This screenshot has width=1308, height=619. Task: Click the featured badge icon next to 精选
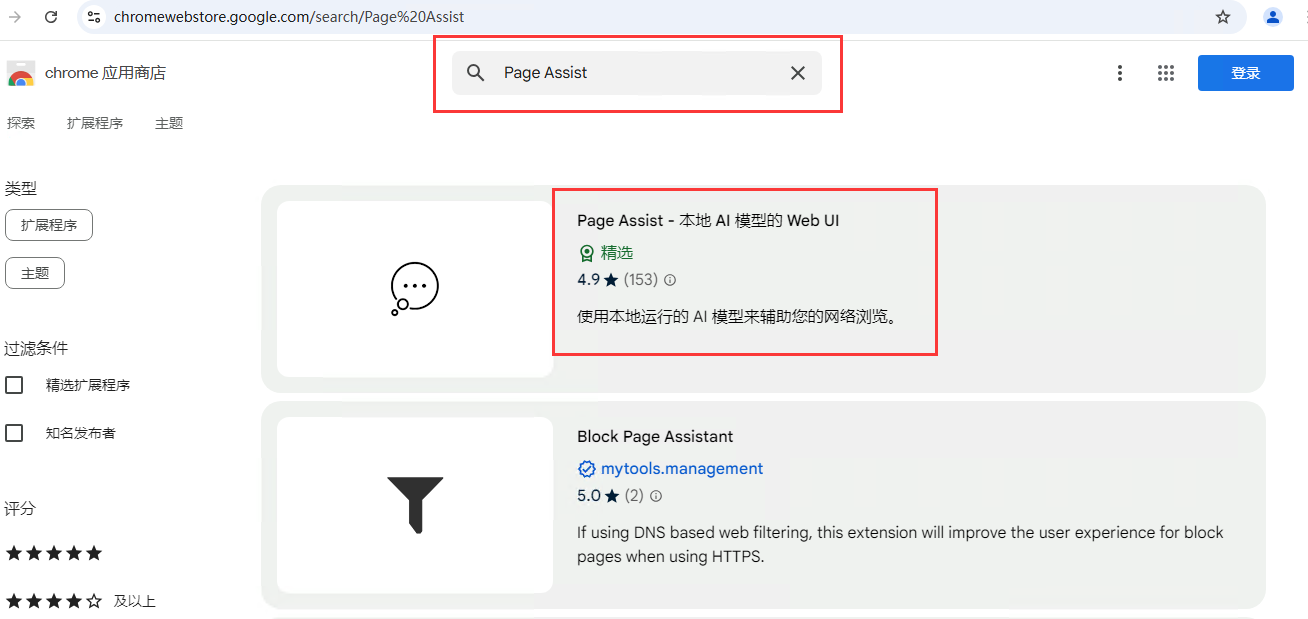(x=587, y=253)
